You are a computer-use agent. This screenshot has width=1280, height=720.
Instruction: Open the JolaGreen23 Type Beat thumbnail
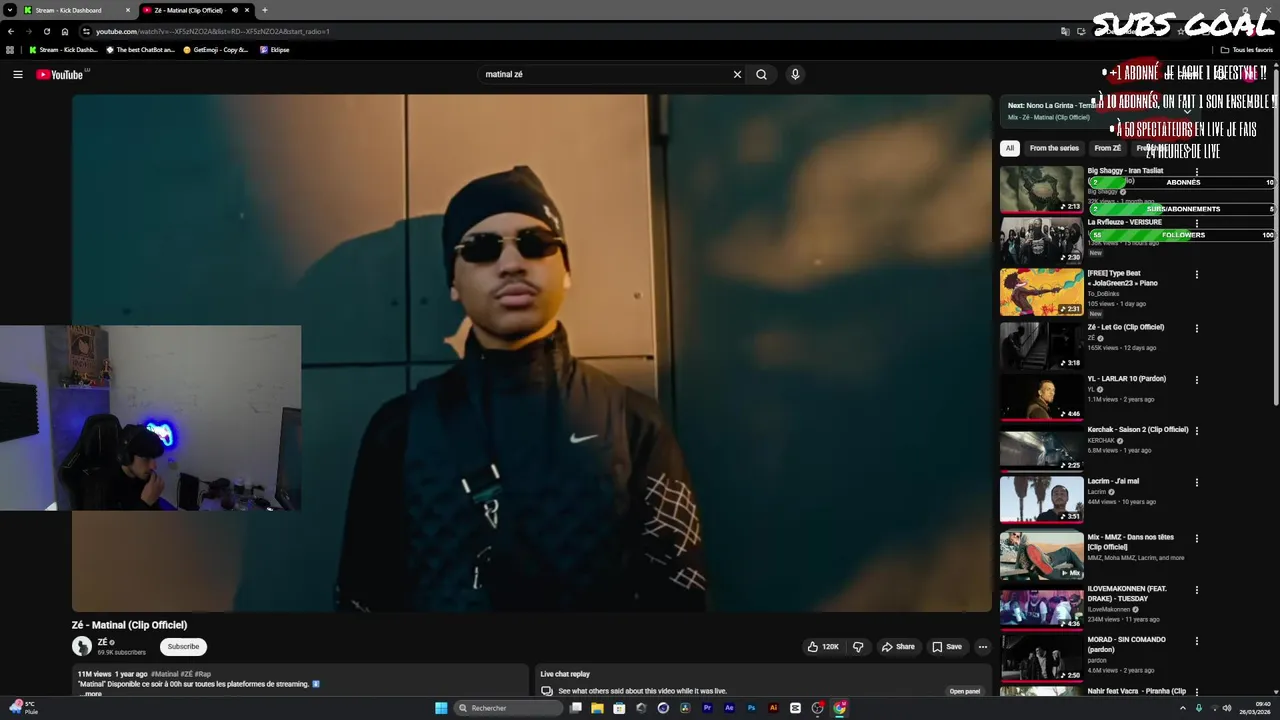tap(1041, 292)
